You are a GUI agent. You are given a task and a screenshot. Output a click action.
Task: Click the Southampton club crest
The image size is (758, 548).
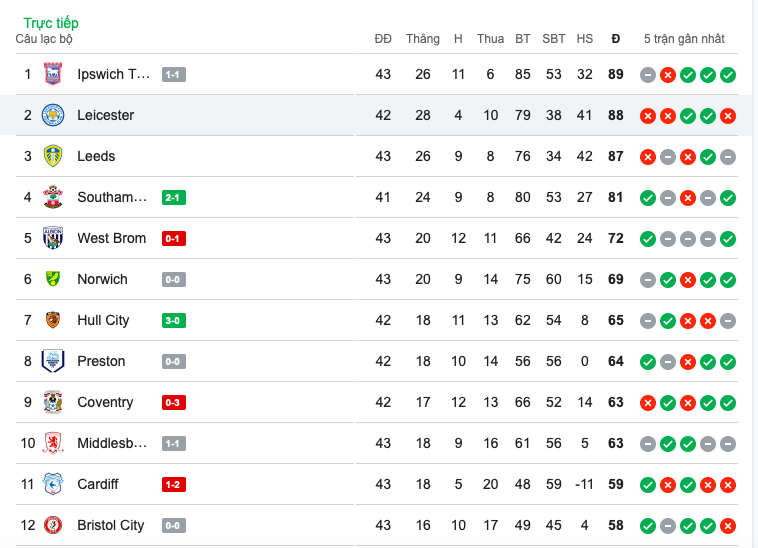(x=53, y=197)
